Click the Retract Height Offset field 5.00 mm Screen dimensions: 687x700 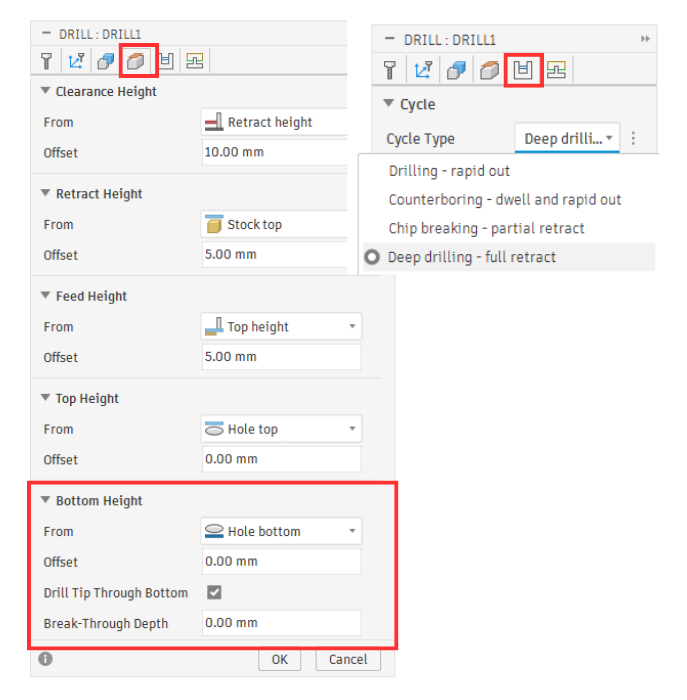274,254
